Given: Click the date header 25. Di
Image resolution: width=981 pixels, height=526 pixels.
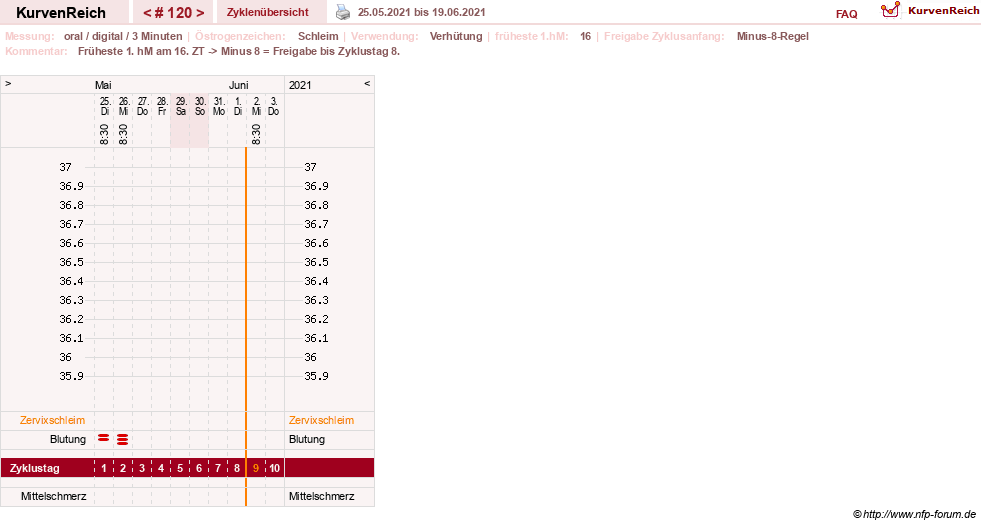Looking at the screenshot, I should pos(104,106).
